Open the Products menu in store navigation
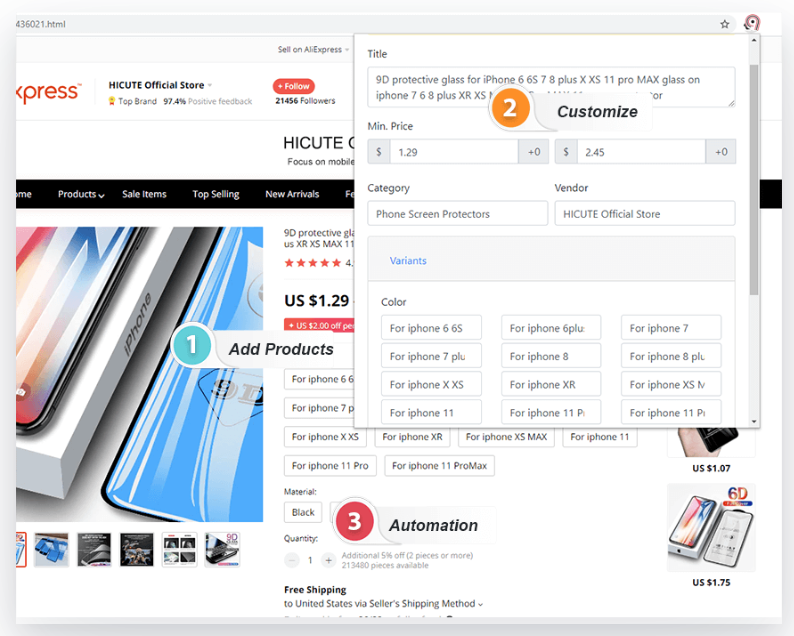794x636 pixels. coord(81,194)
